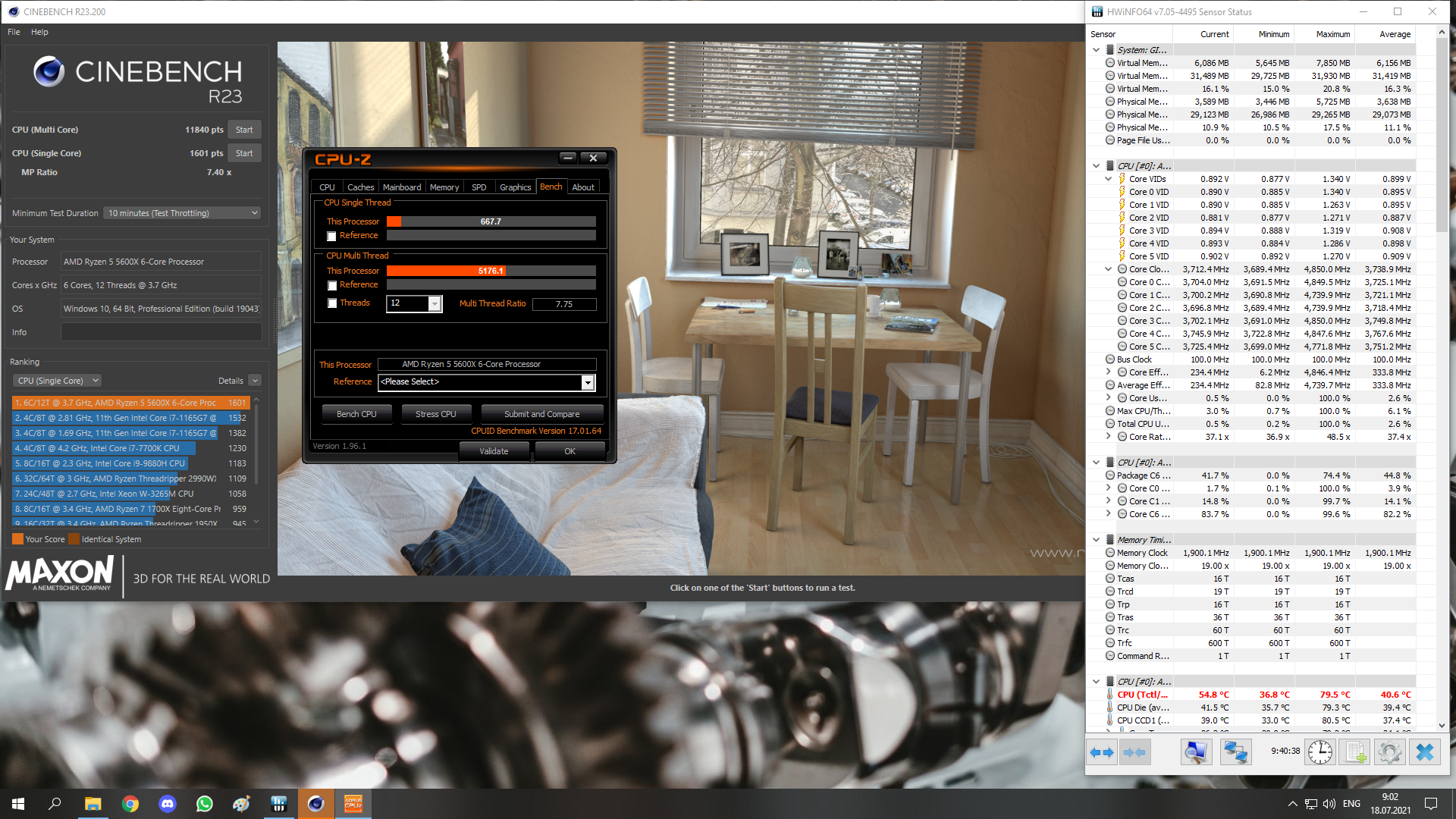Open the Minimum Test Duration dropdown
Image resolution: width=1456 pixels, height=819 pixels.
(x=182, y=213)
